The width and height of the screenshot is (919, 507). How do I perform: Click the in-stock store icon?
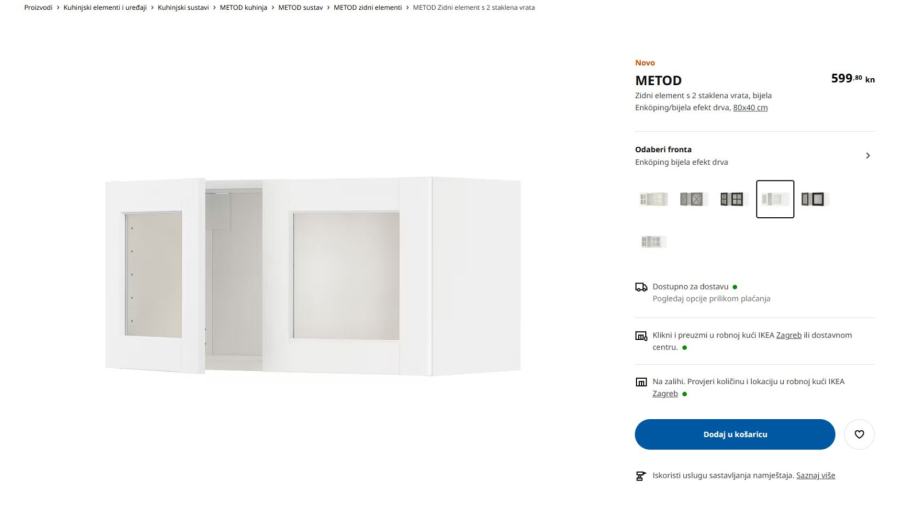(x=641, y=382)
